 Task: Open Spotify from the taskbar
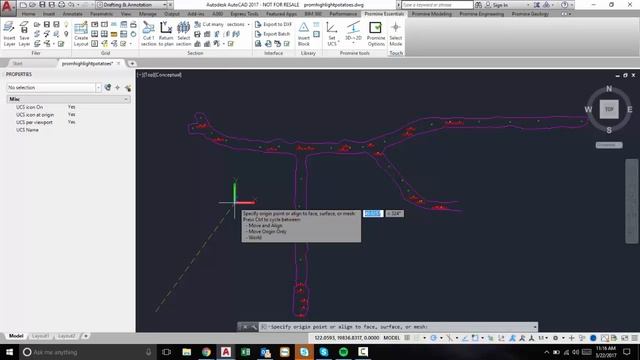pos(343,352)
